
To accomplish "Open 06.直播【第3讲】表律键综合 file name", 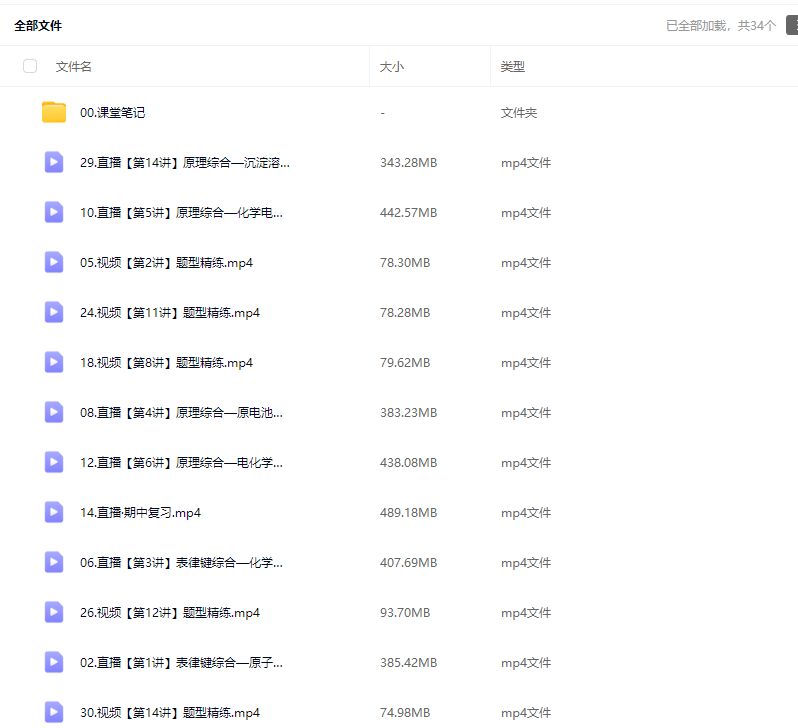I will pos(181,563).
